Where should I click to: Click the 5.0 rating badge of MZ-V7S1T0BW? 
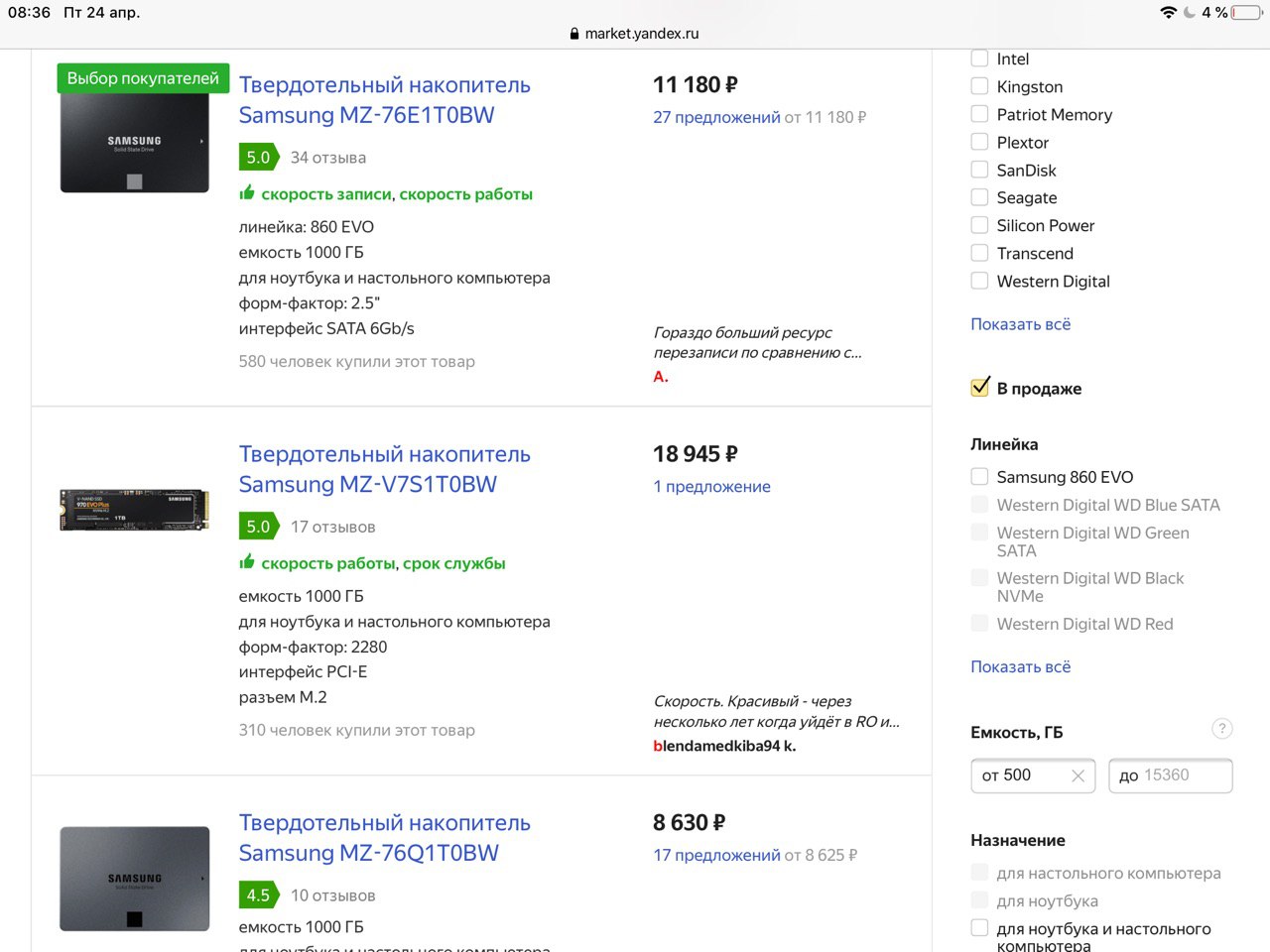(259, 527)
